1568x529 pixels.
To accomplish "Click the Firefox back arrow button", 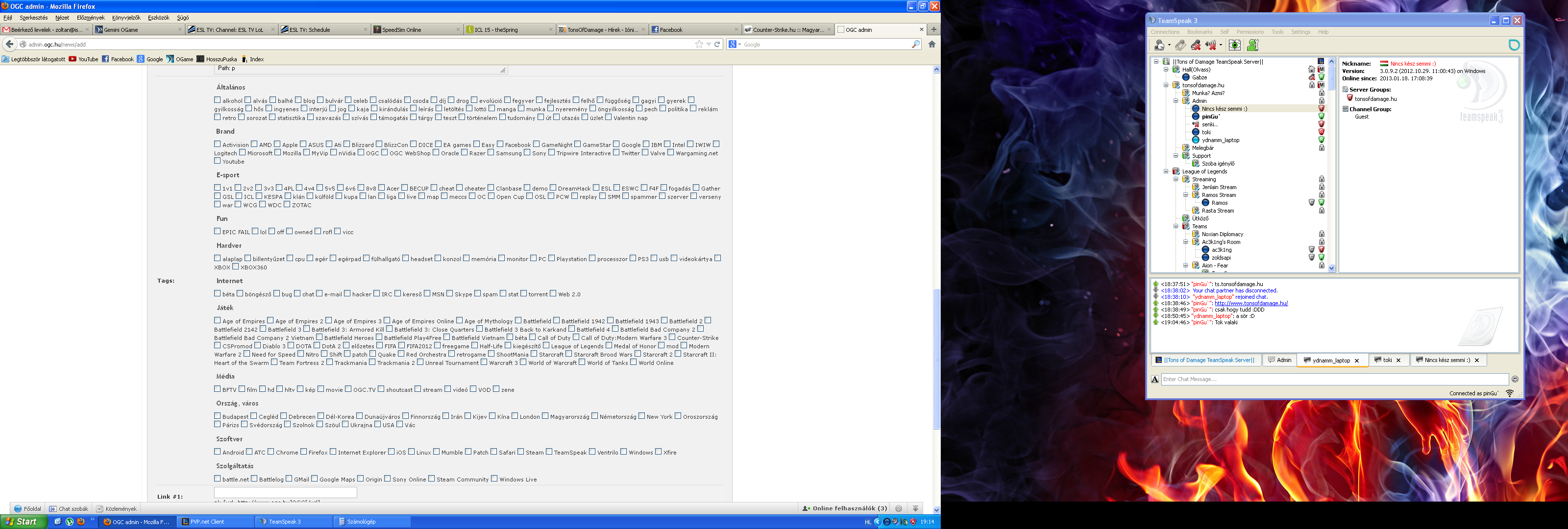I will pyautogui.click(x=9, y=45).
